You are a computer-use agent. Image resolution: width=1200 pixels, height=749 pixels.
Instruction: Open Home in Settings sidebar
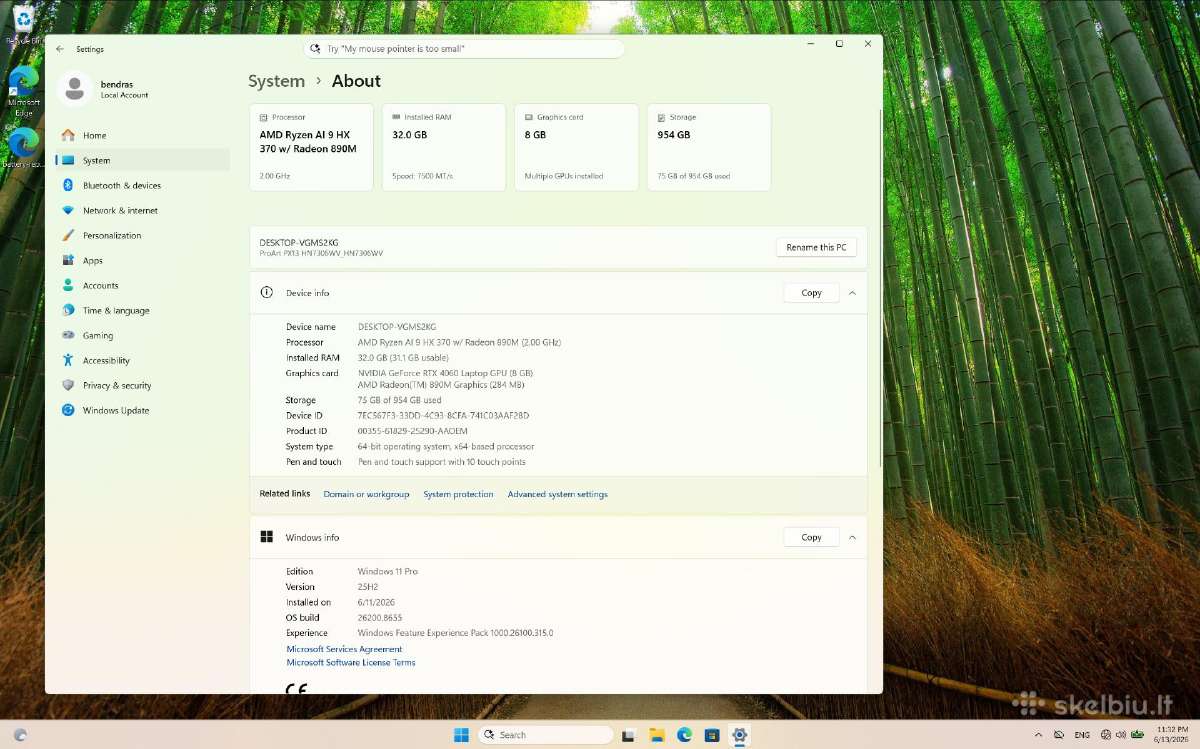143,135
